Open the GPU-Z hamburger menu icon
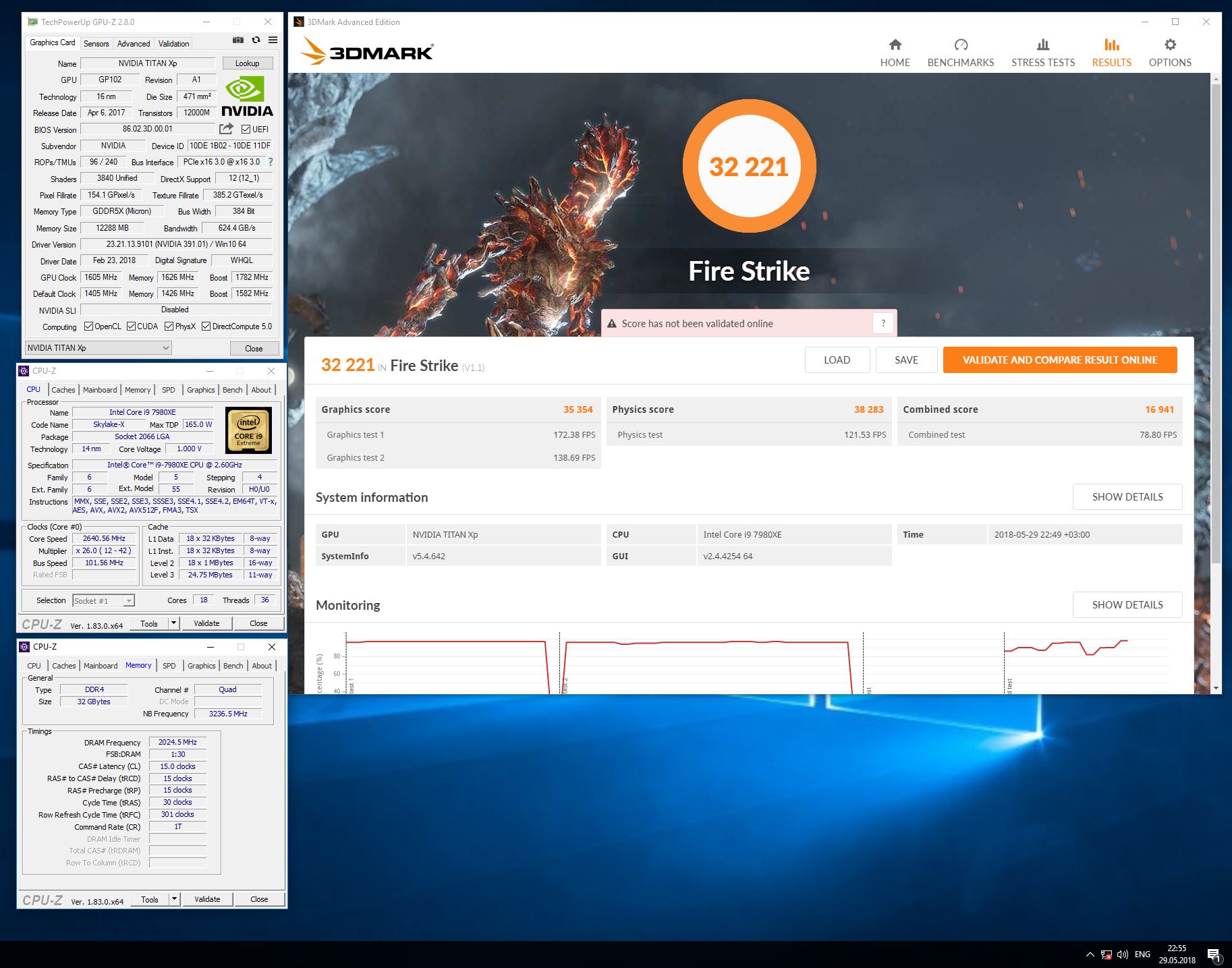Screen dimensions: 1232x968 pos(273,40)
